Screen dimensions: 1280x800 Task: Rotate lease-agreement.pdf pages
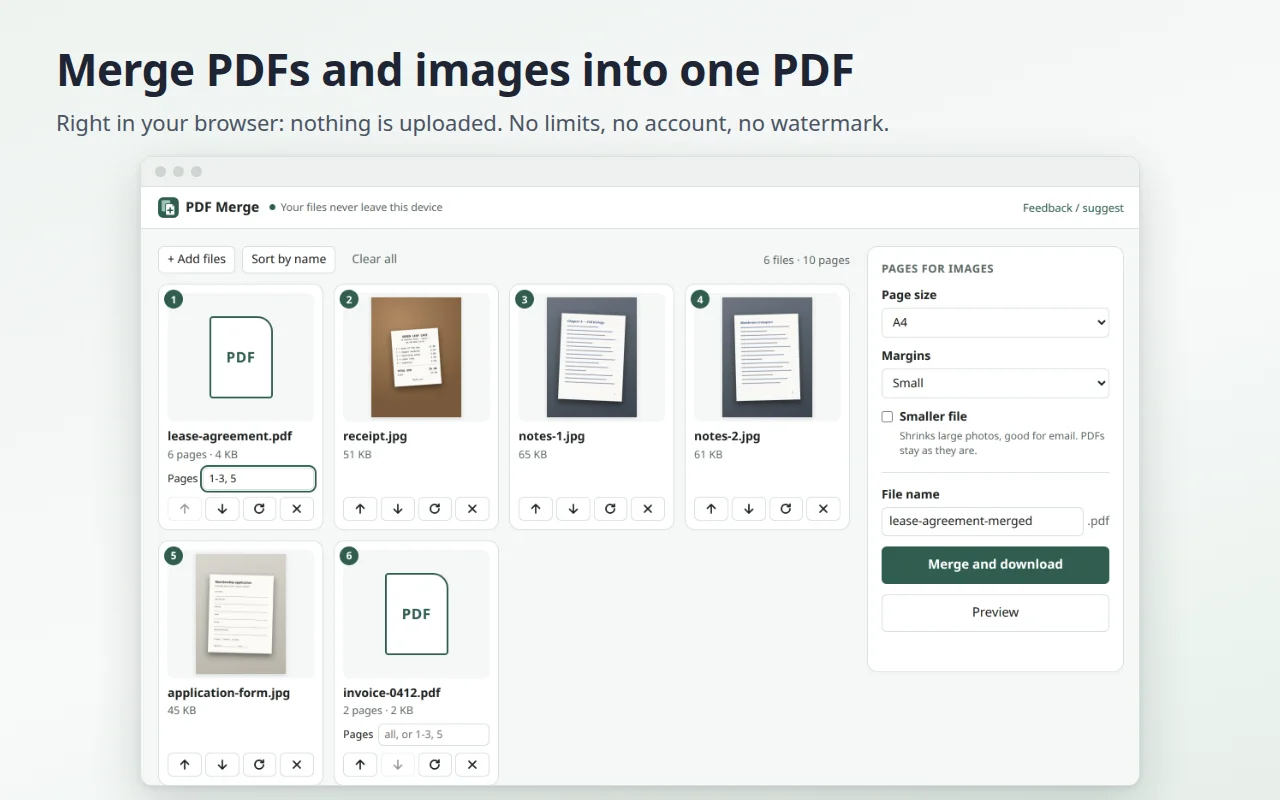click(x=259, y=509)
